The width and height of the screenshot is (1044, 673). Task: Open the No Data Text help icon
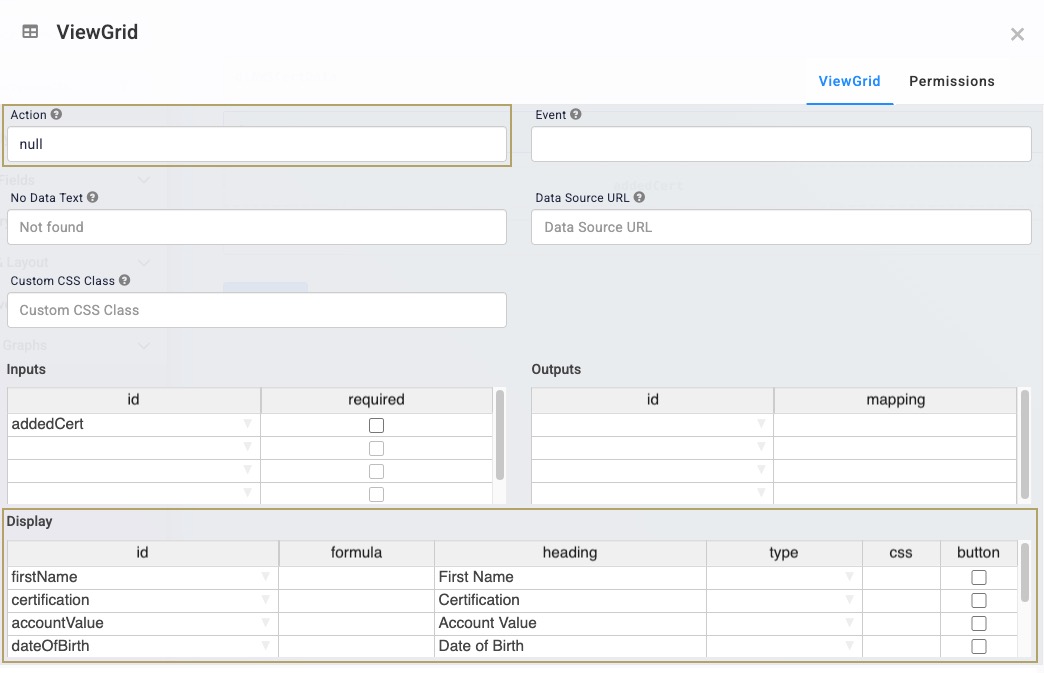coord(93,197)
